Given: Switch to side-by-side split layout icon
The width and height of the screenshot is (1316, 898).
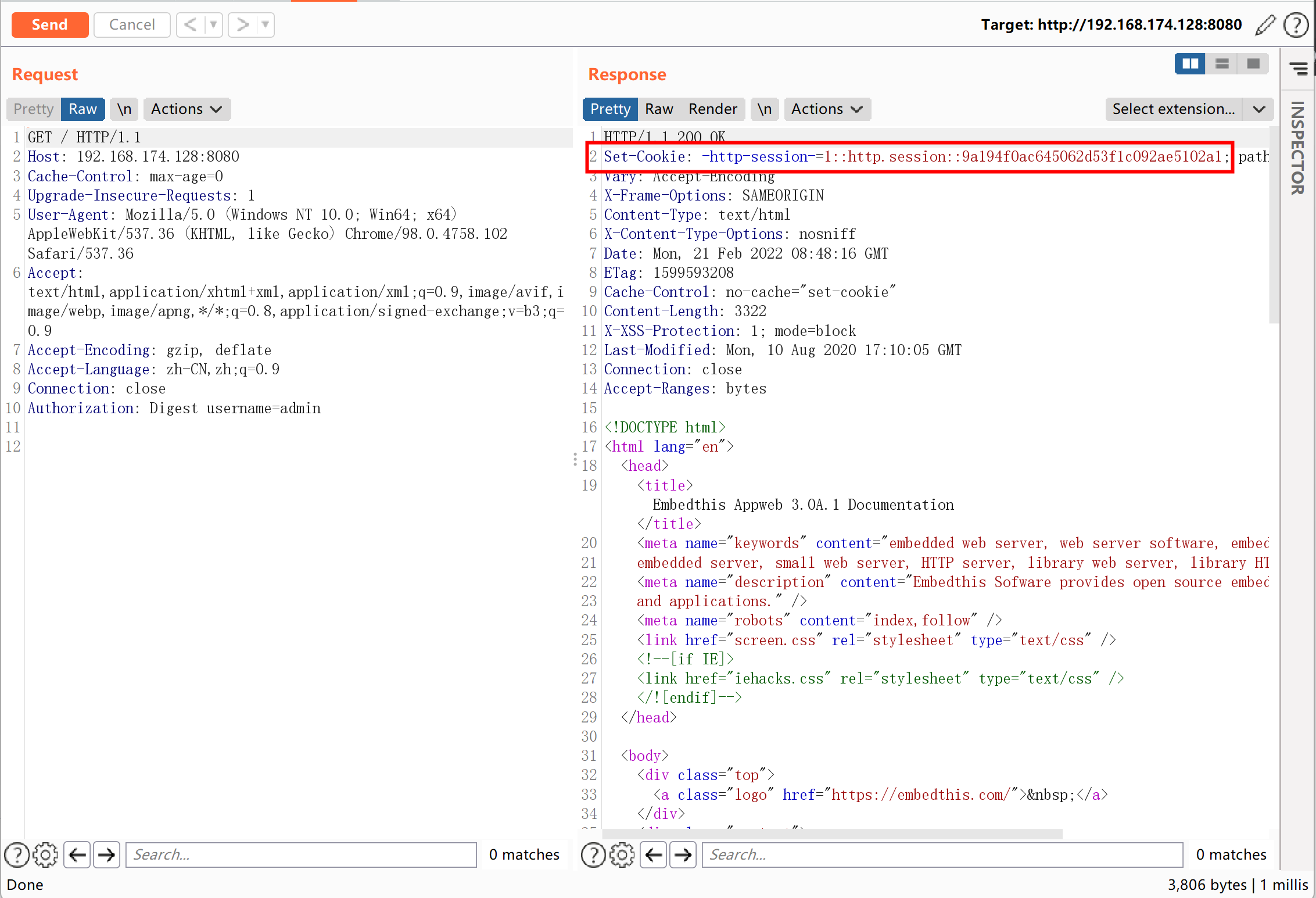Looking at the screenshot, I should (1189, 64).
